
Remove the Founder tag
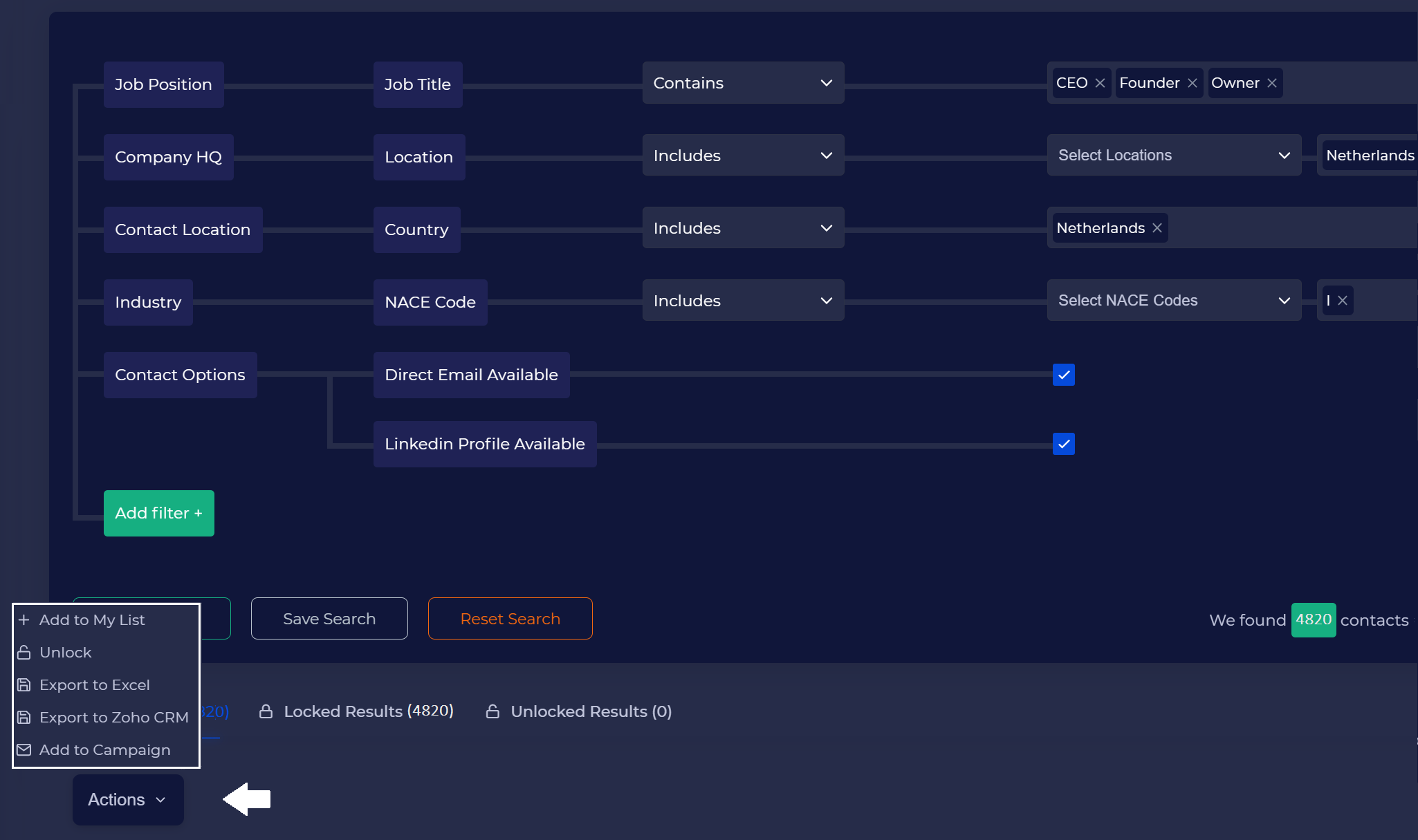[1193, 83]
